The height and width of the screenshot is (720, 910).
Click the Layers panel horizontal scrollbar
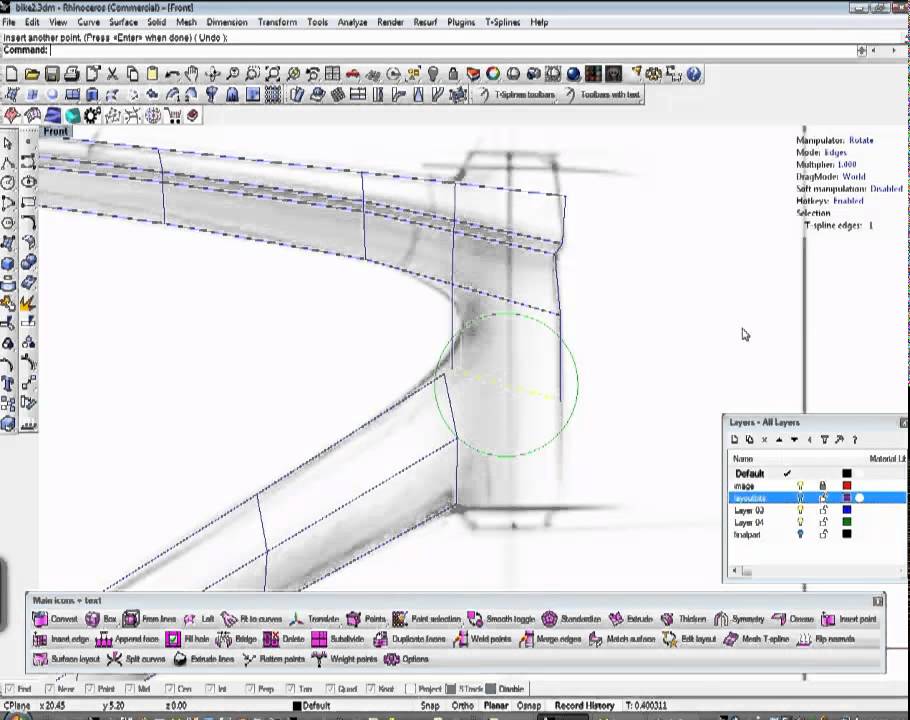[x=818, y=571]
